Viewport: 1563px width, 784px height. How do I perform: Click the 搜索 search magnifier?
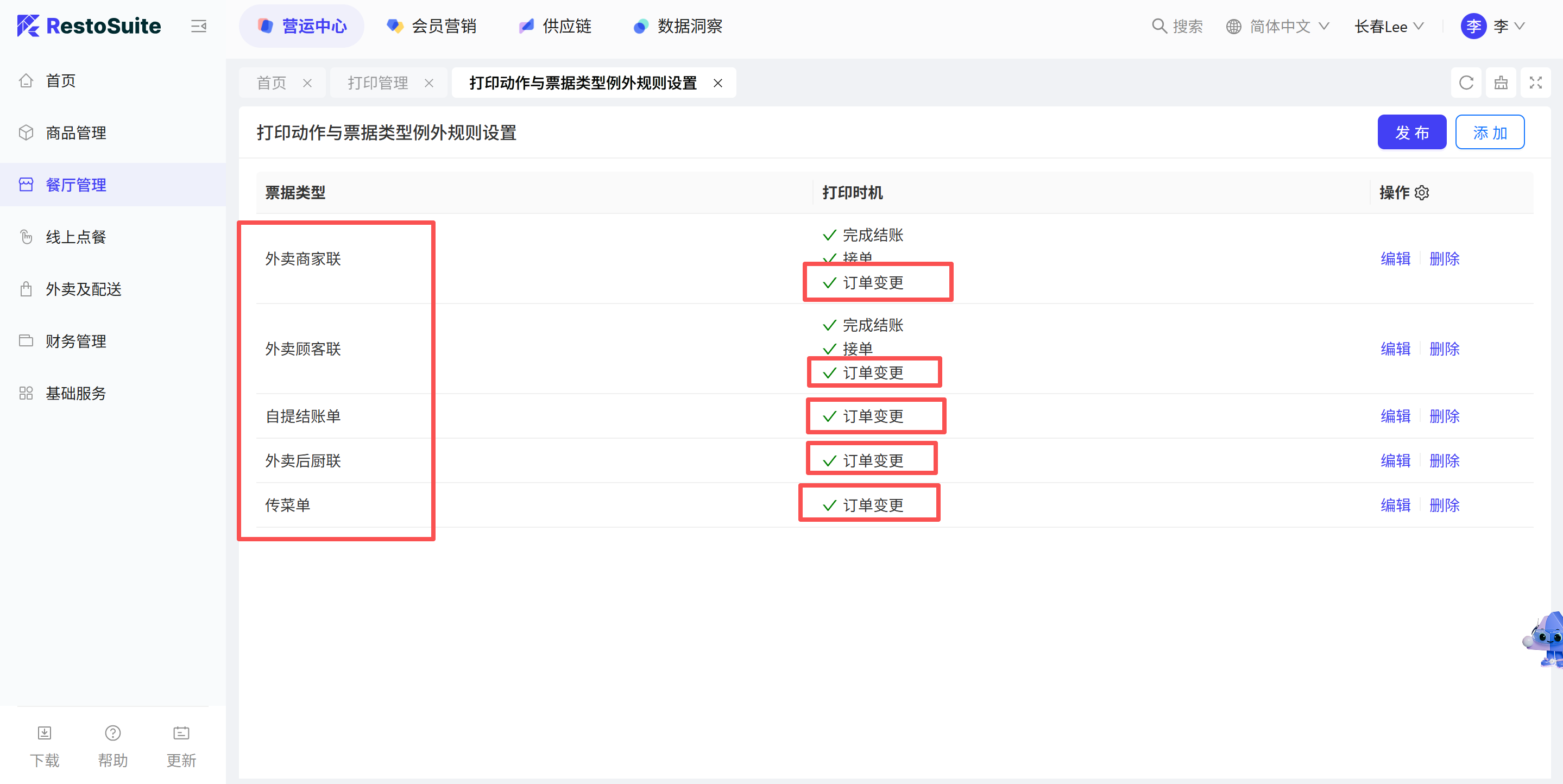[x=1159, y=26]
